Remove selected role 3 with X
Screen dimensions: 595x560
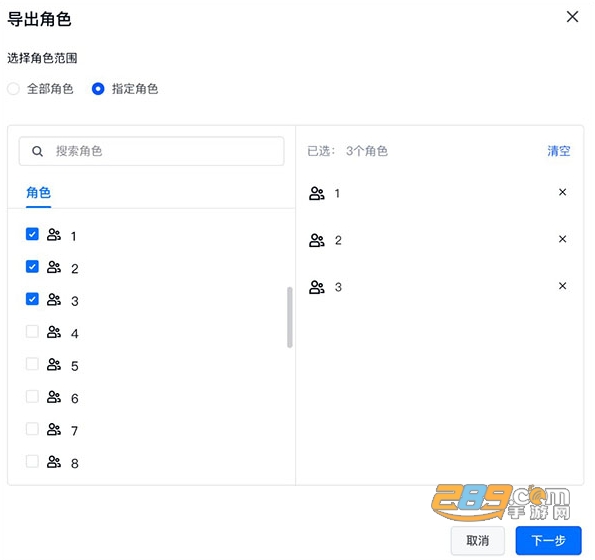562,286
